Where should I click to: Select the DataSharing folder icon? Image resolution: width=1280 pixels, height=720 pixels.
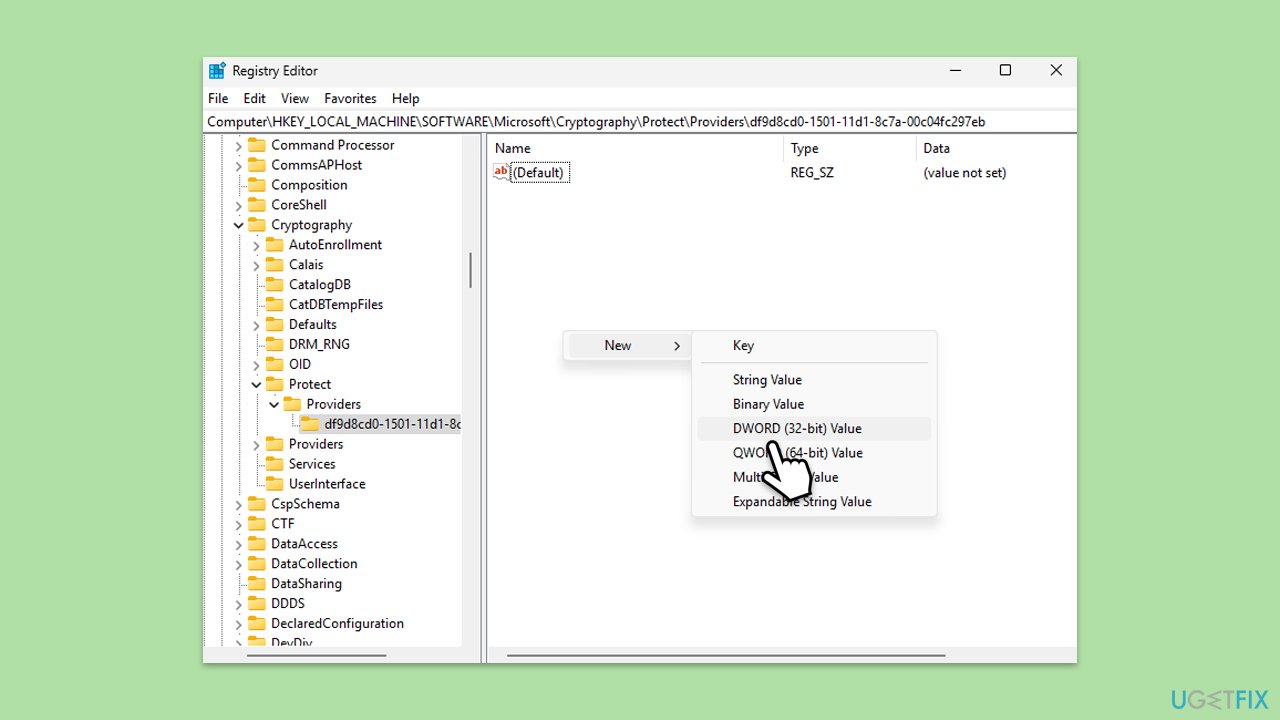[x=257, y=584]
